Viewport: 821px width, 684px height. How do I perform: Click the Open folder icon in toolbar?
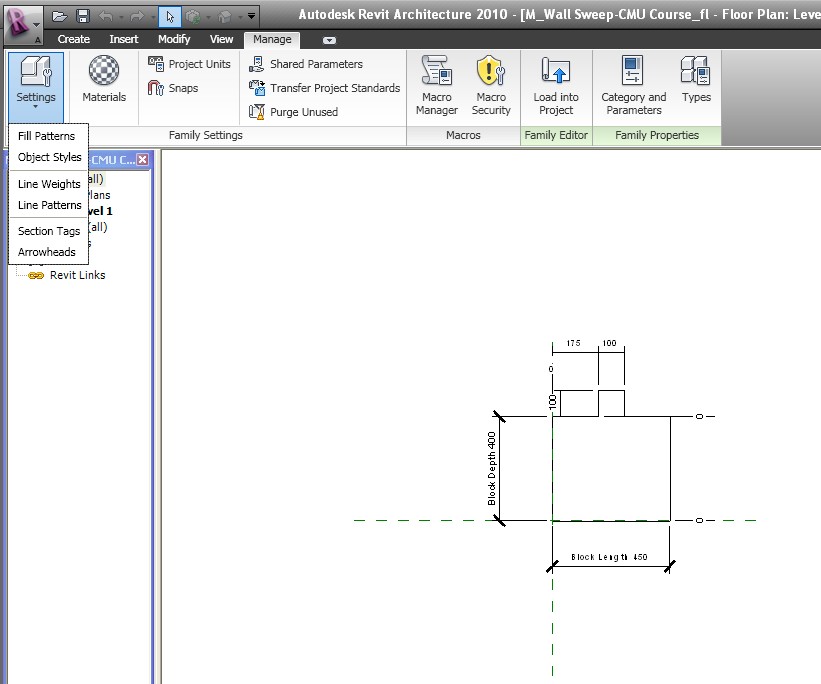(x=60, y=16)
